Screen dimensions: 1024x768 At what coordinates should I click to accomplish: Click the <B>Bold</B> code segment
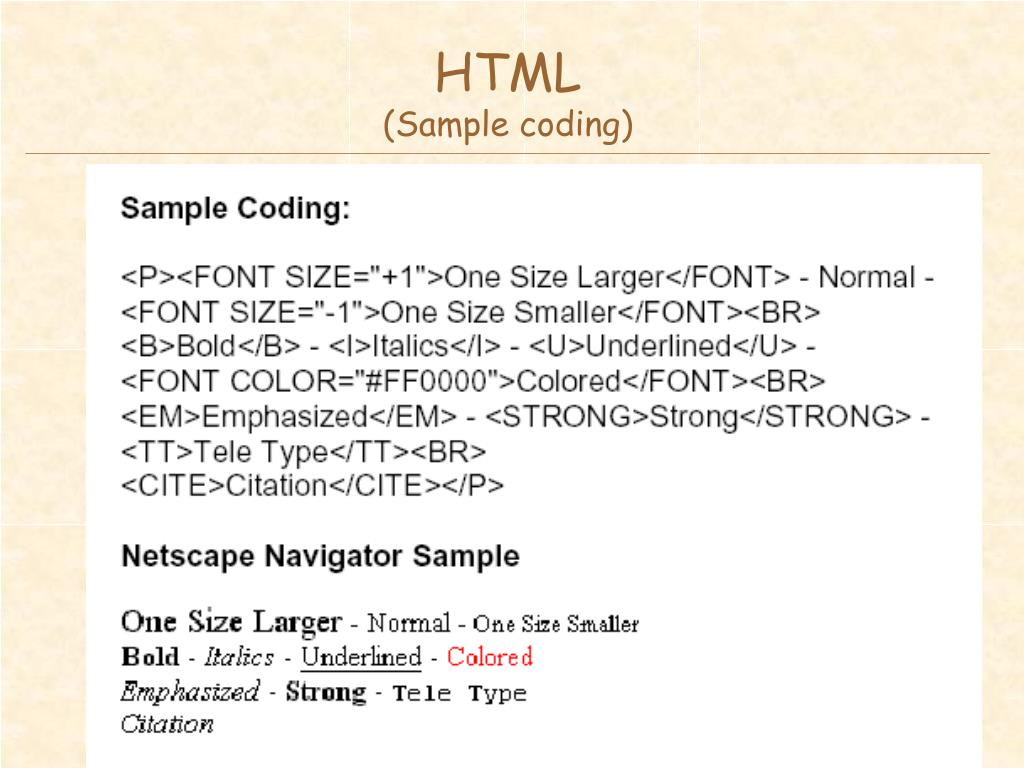(x=211, y=346)
